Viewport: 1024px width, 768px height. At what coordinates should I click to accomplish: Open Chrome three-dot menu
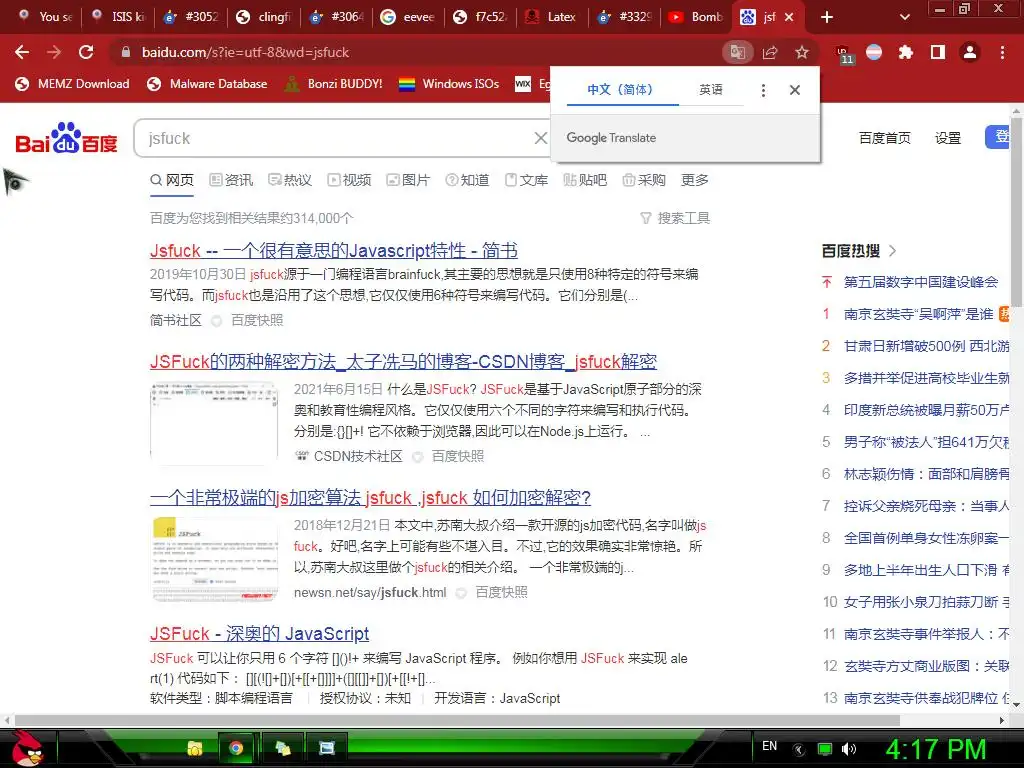1002,52
